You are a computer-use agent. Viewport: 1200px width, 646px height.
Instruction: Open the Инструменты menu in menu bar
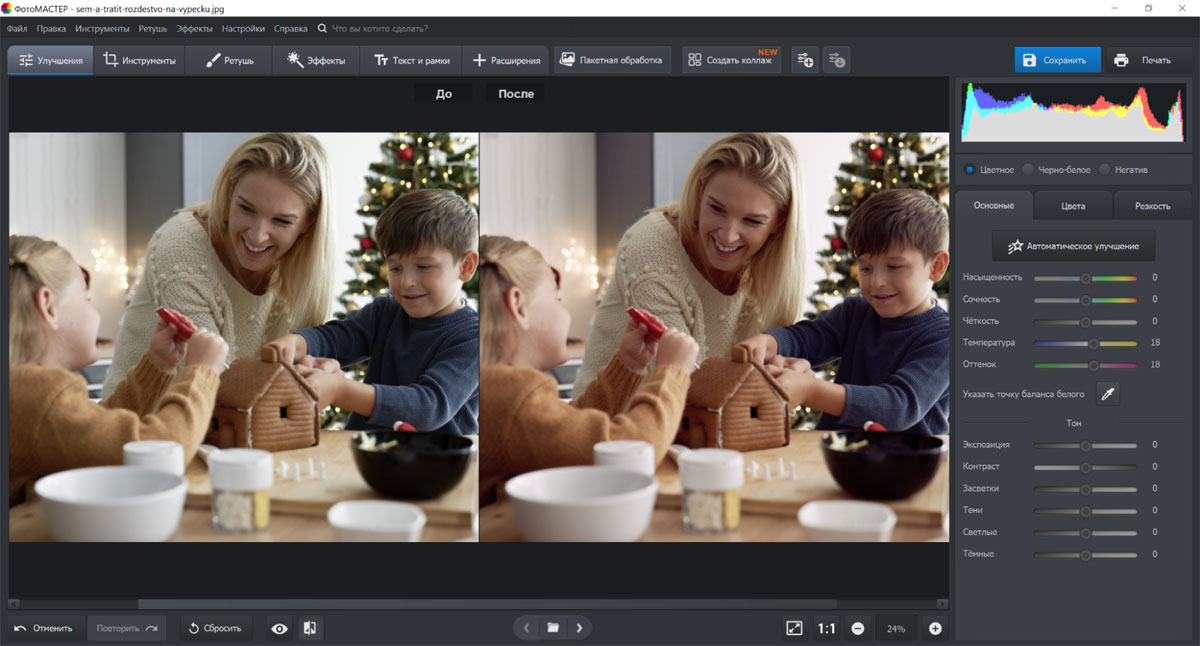tap(102, 29)
